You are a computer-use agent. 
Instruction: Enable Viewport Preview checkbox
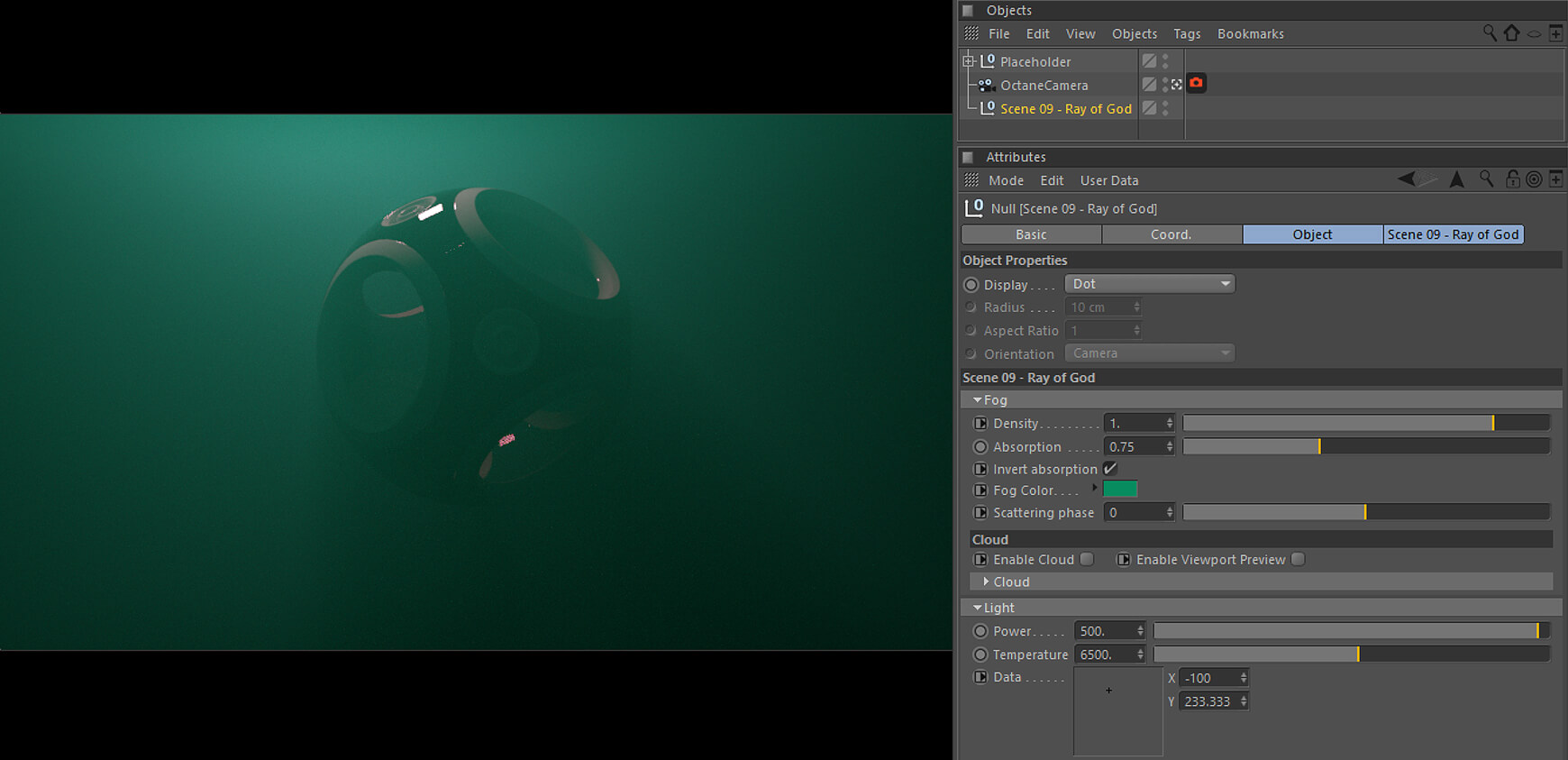1298,560
